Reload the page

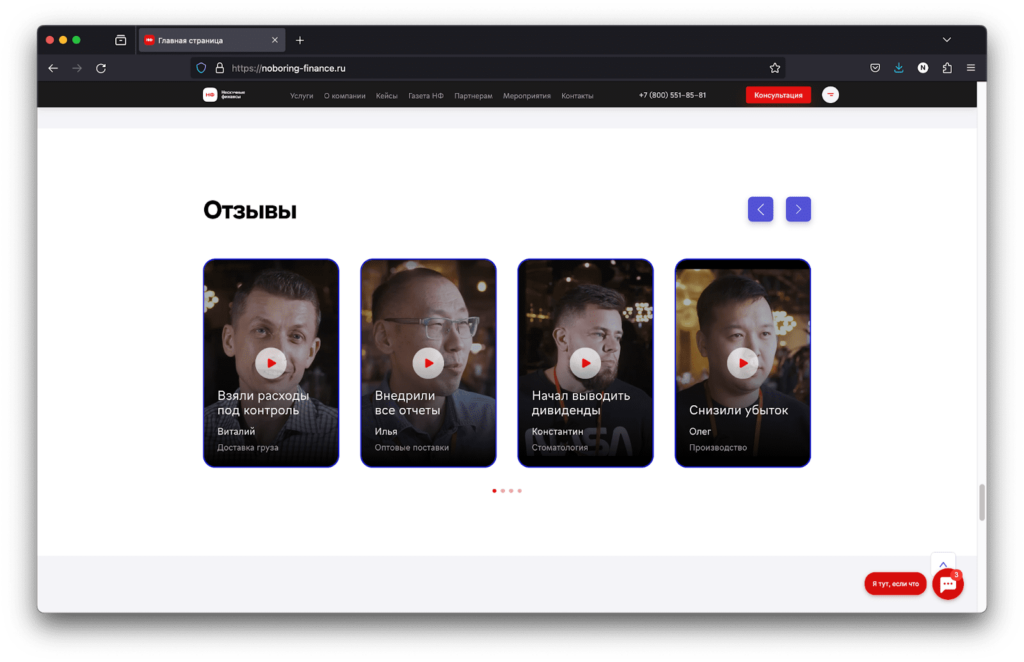(101, 68)
